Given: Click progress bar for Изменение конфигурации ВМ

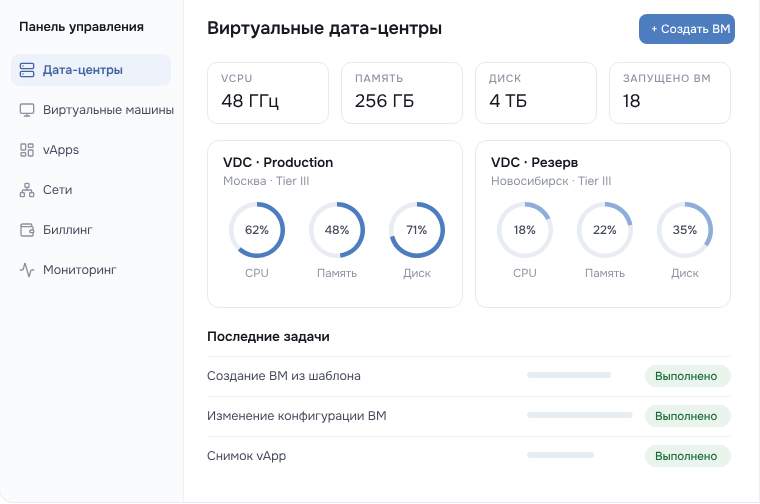Looking at the screenshot, I should pos(580,415).
